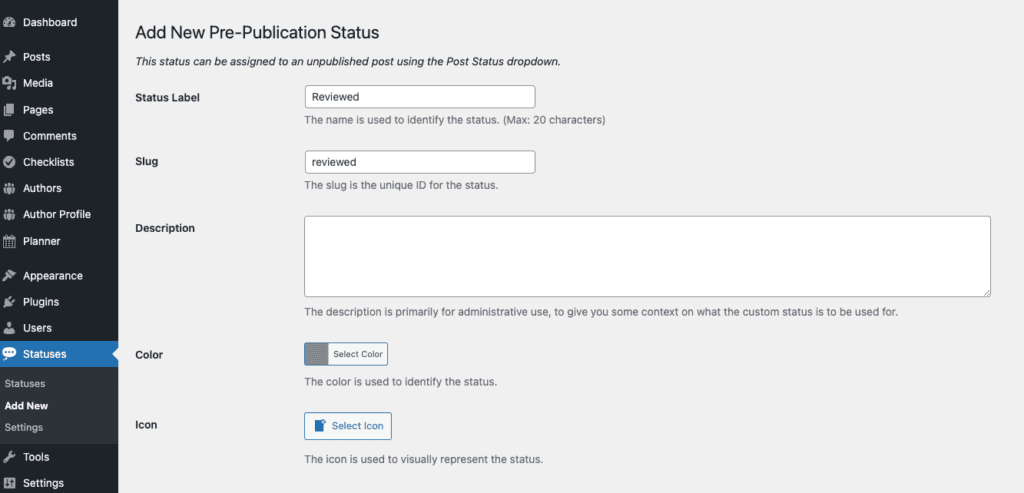Focus the Description text area

coord(647,256)
